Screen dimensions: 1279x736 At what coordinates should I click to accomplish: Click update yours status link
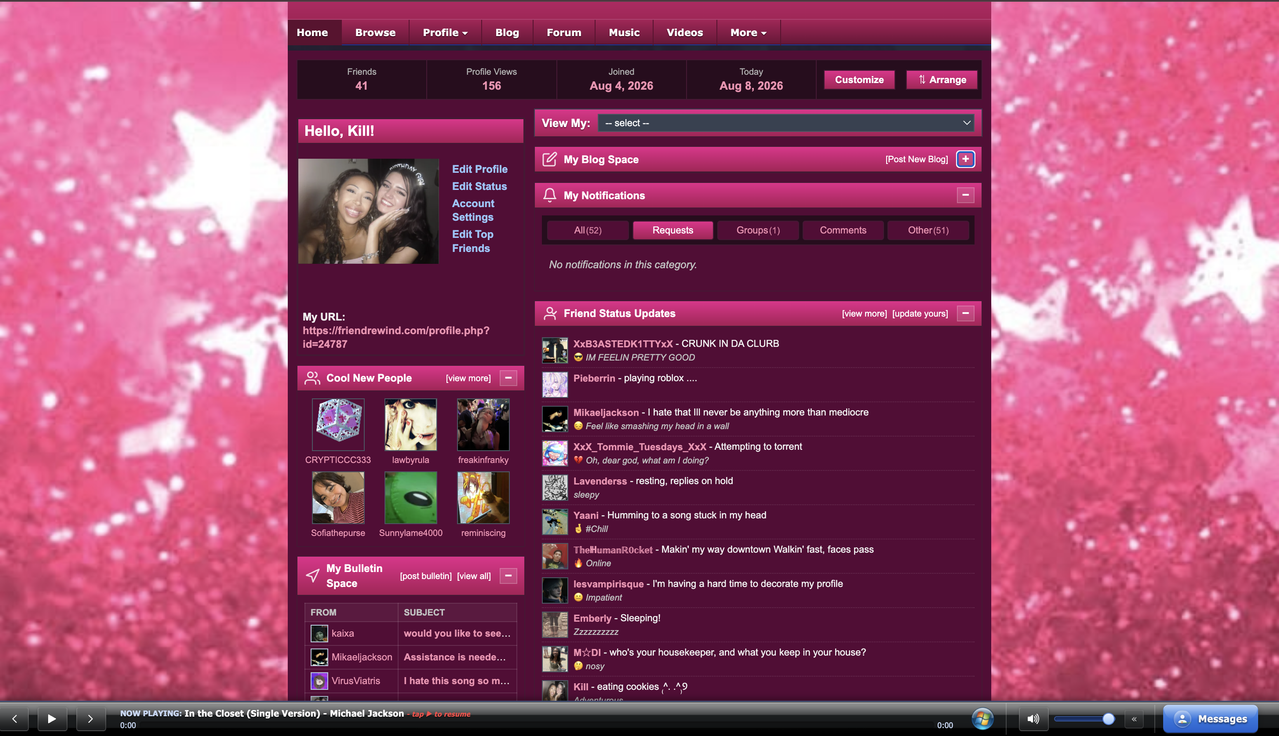(x=920, y=313)
